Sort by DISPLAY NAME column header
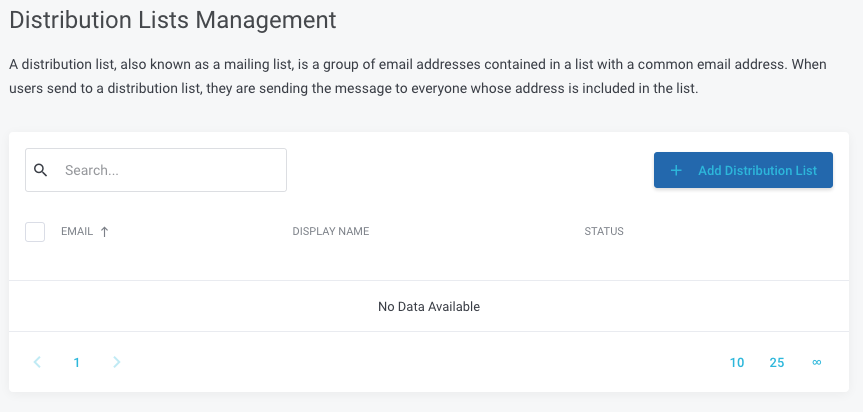The height and width of the screenshot is (412, 863). [x=331, y=232]
